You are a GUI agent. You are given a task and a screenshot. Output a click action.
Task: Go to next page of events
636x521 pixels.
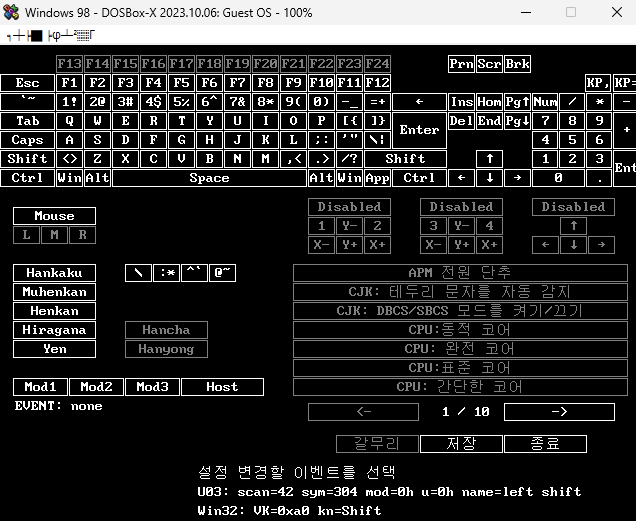pos(559,412)
